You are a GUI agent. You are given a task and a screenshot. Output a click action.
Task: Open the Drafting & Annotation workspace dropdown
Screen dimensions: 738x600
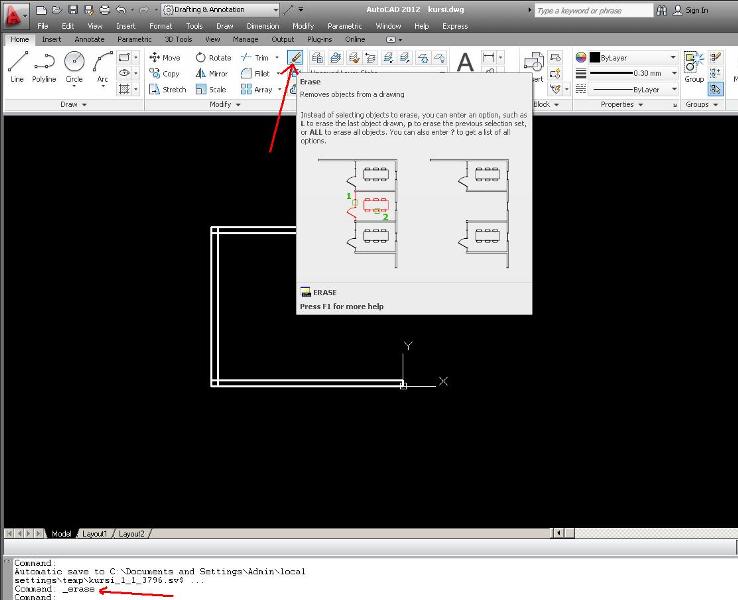coord(220,9)
